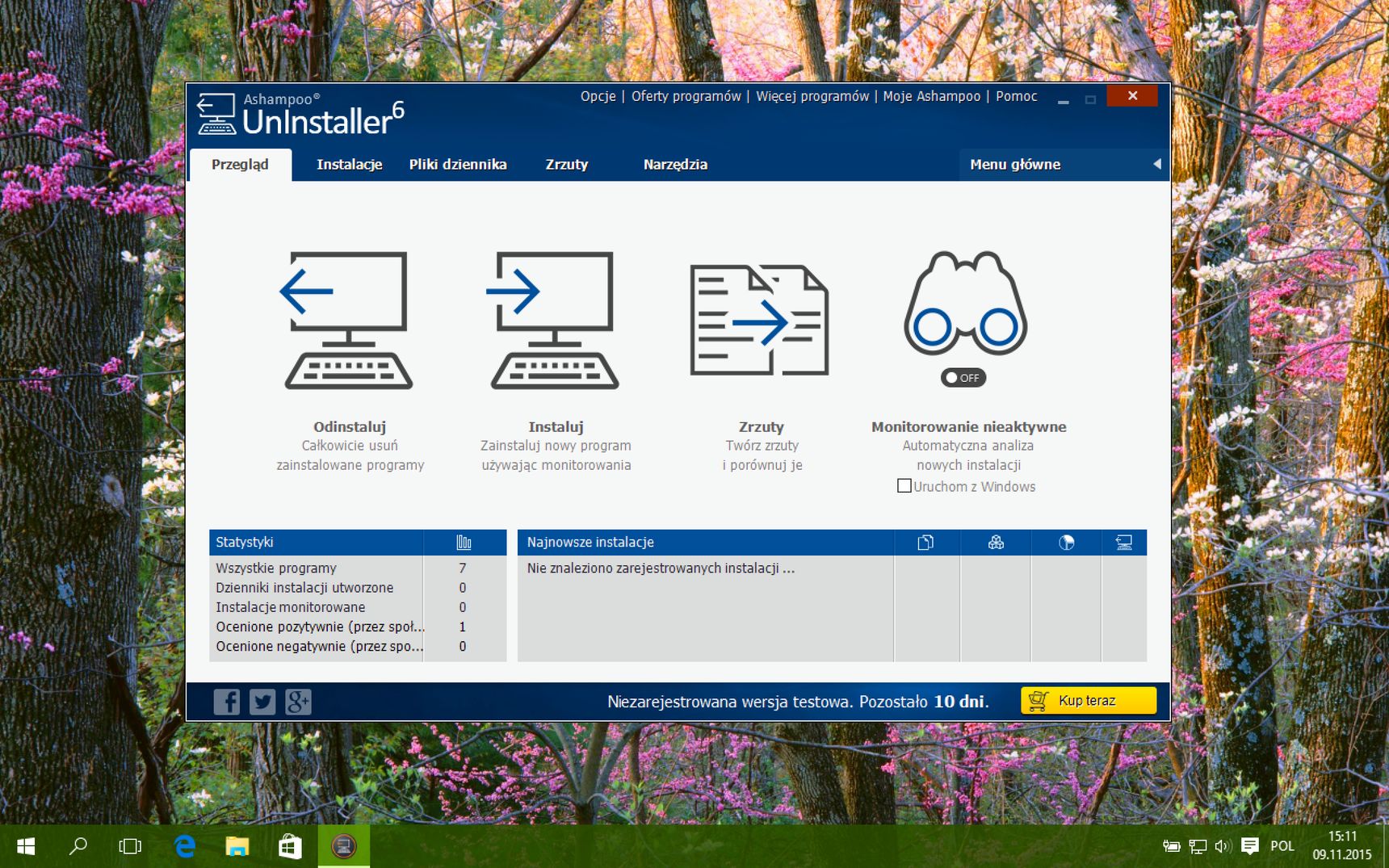Open Task View on the taskbar
1389x868 pixels.
point(130,846)
